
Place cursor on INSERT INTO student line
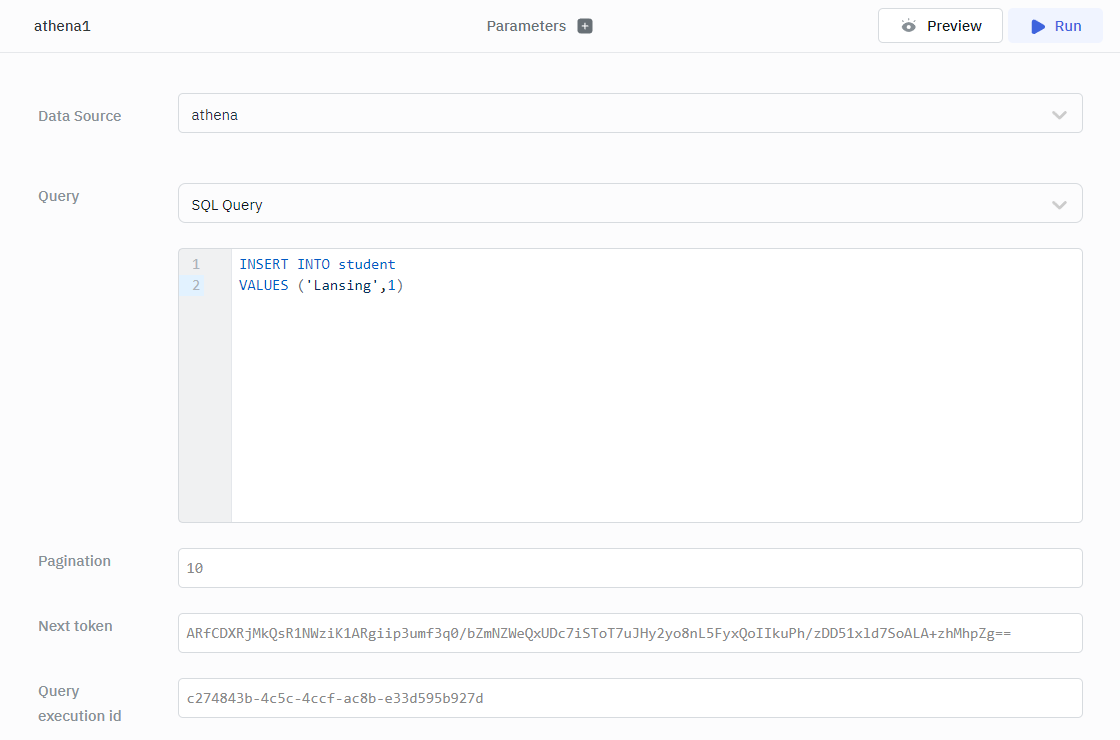pyautogui.click(x=317, y=265)
